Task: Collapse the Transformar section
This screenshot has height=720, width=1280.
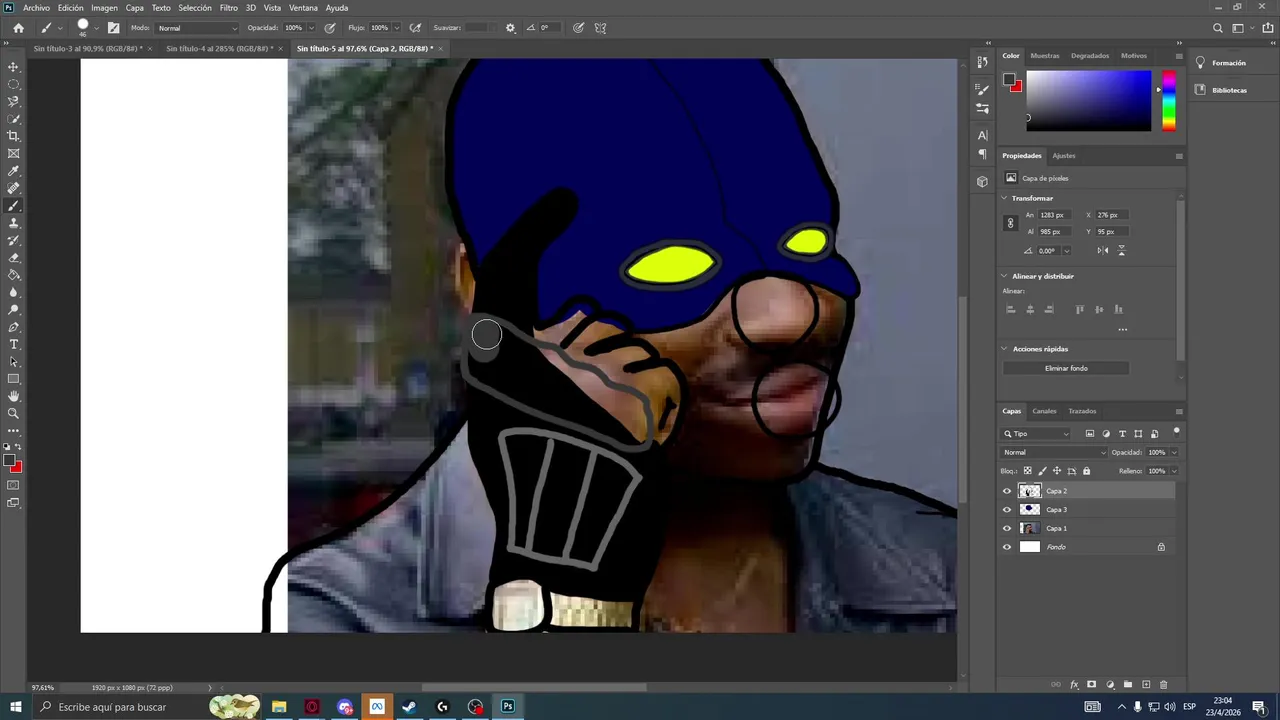Action: tap(1004, 198)
